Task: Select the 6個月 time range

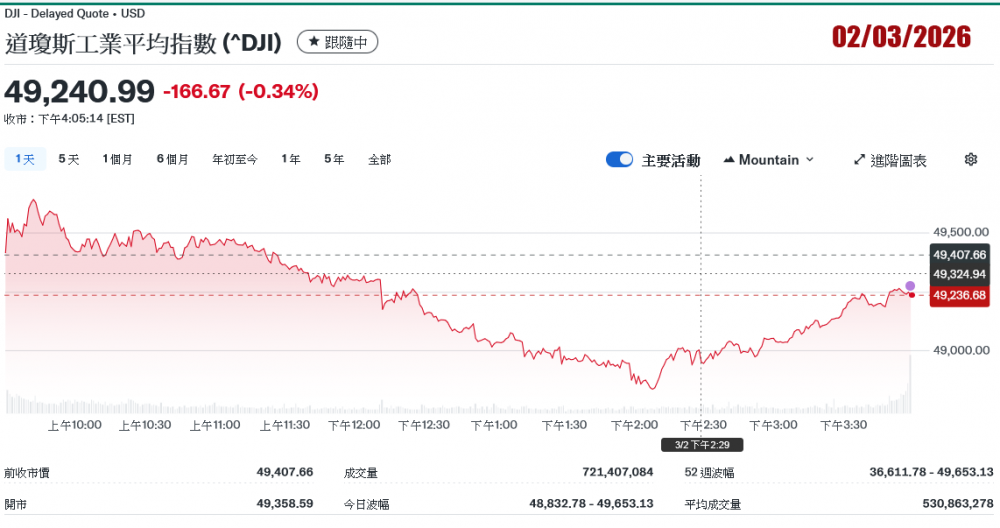Action: (172, 159)
